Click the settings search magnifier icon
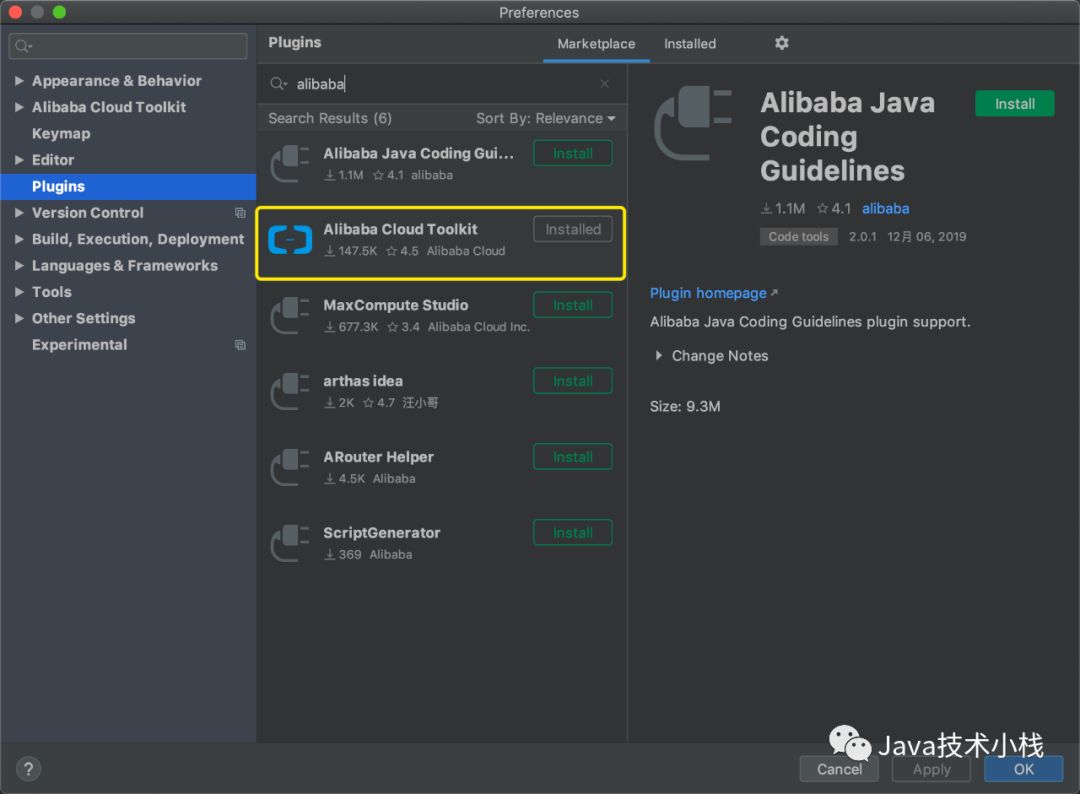 pyautogui.click(x=23, y=46)
